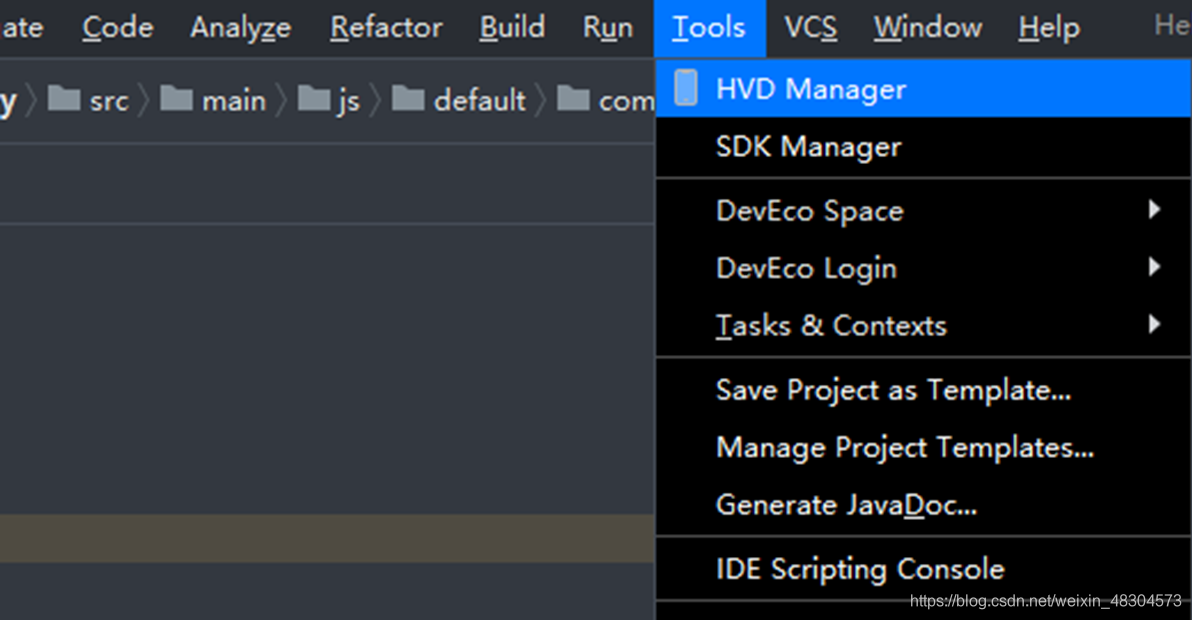Open the Analyze menu
This screenshot has width=1192, height=620.
pyautogui.click(x=240, y=28)
